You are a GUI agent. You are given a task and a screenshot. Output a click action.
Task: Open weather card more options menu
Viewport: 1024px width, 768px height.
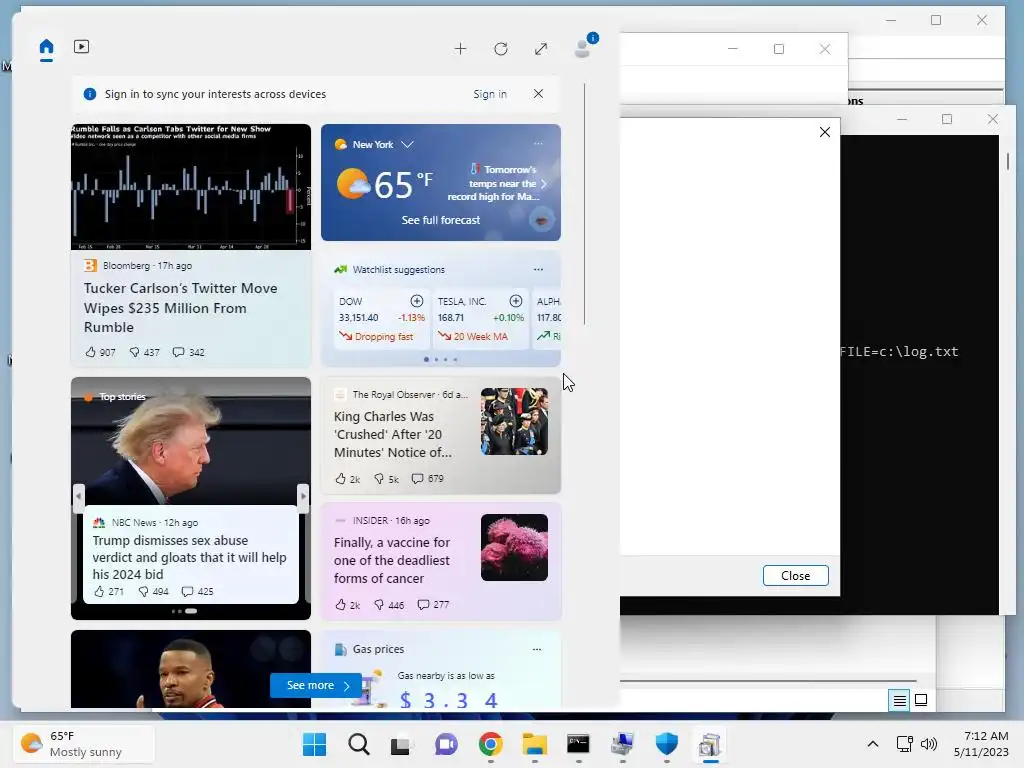point(538,144)
